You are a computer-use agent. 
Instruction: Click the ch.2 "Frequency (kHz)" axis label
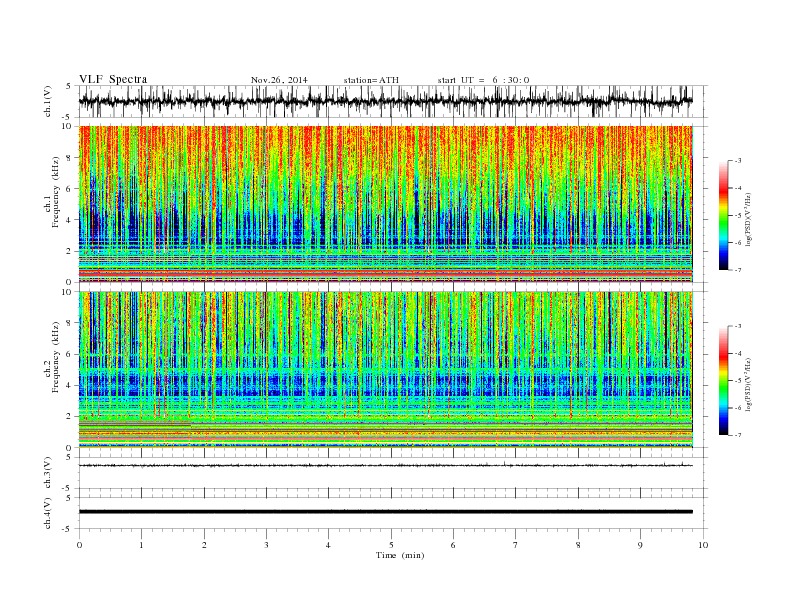[x=56, y=358]
